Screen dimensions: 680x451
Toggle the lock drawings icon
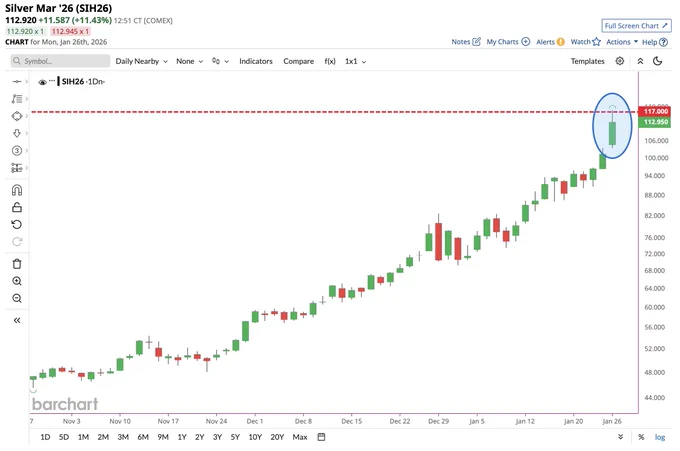pos(16,207)
